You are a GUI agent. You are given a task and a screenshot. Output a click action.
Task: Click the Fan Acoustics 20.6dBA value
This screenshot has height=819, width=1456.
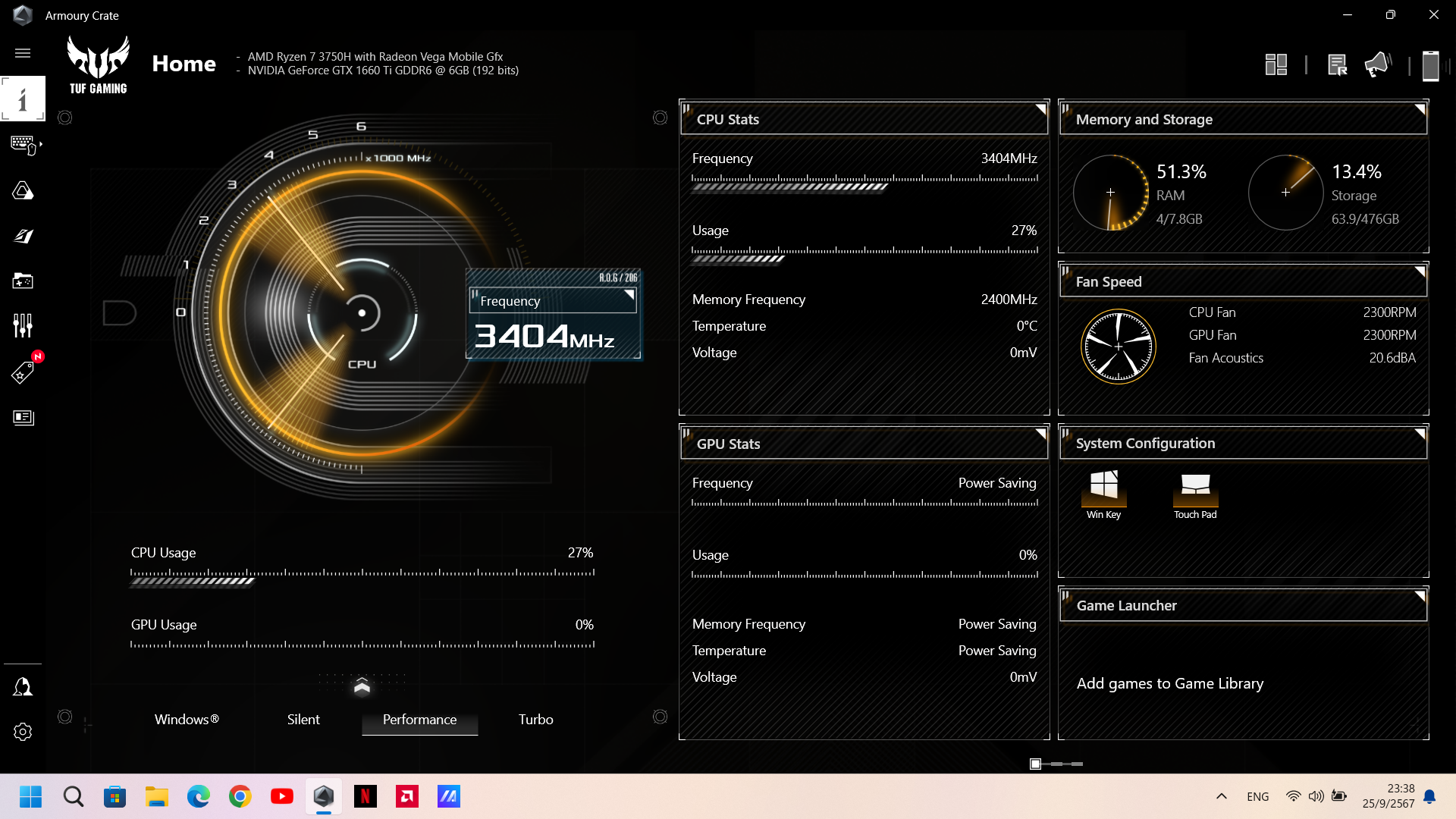tap(1392, 358)
